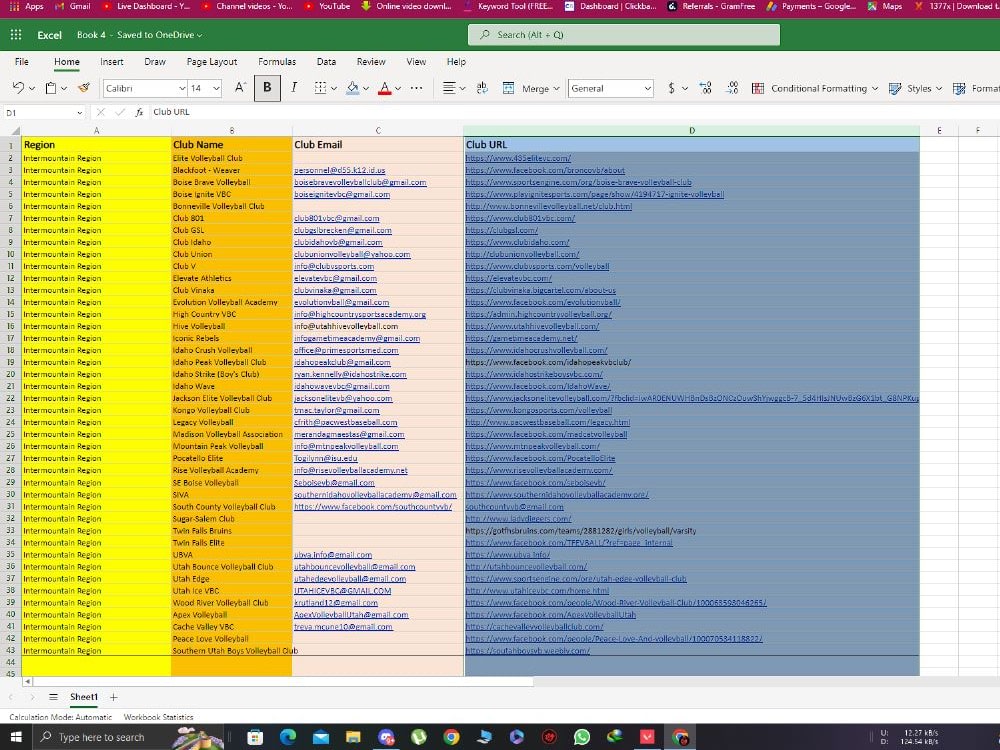Add a new sheet with plus
The width and height of the screenshot is (1000, 750).
tap(114, 697)
